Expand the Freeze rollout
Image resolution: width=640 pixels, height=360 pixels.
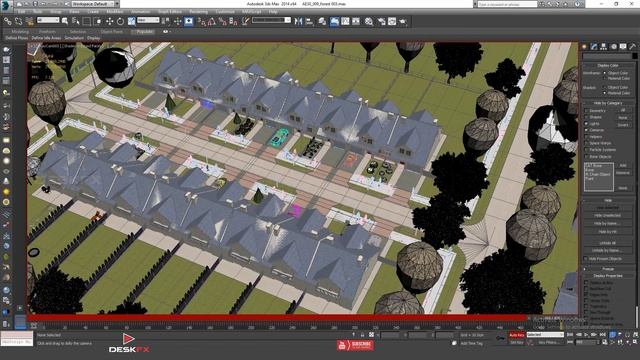pyautogui.click(x=608, y=269)
